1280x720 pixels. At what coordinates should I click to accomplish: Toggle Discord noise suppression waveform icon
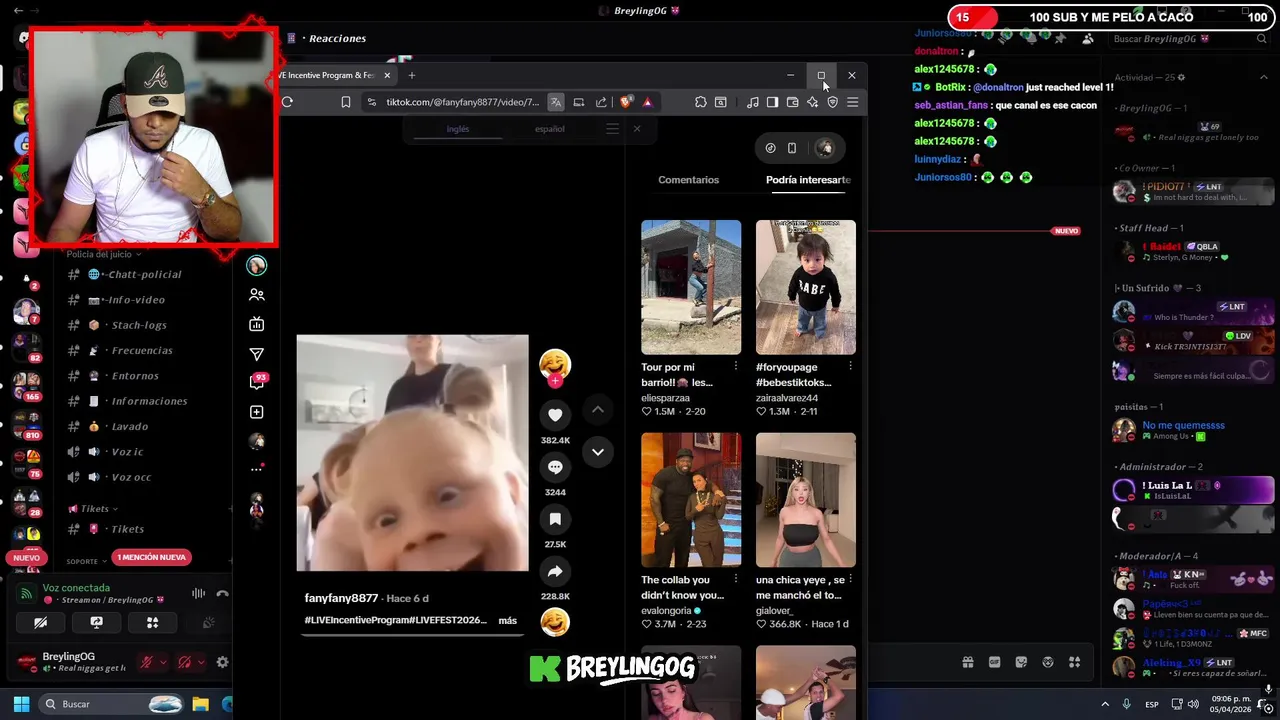pyautogui.click(x=198, y=593)
